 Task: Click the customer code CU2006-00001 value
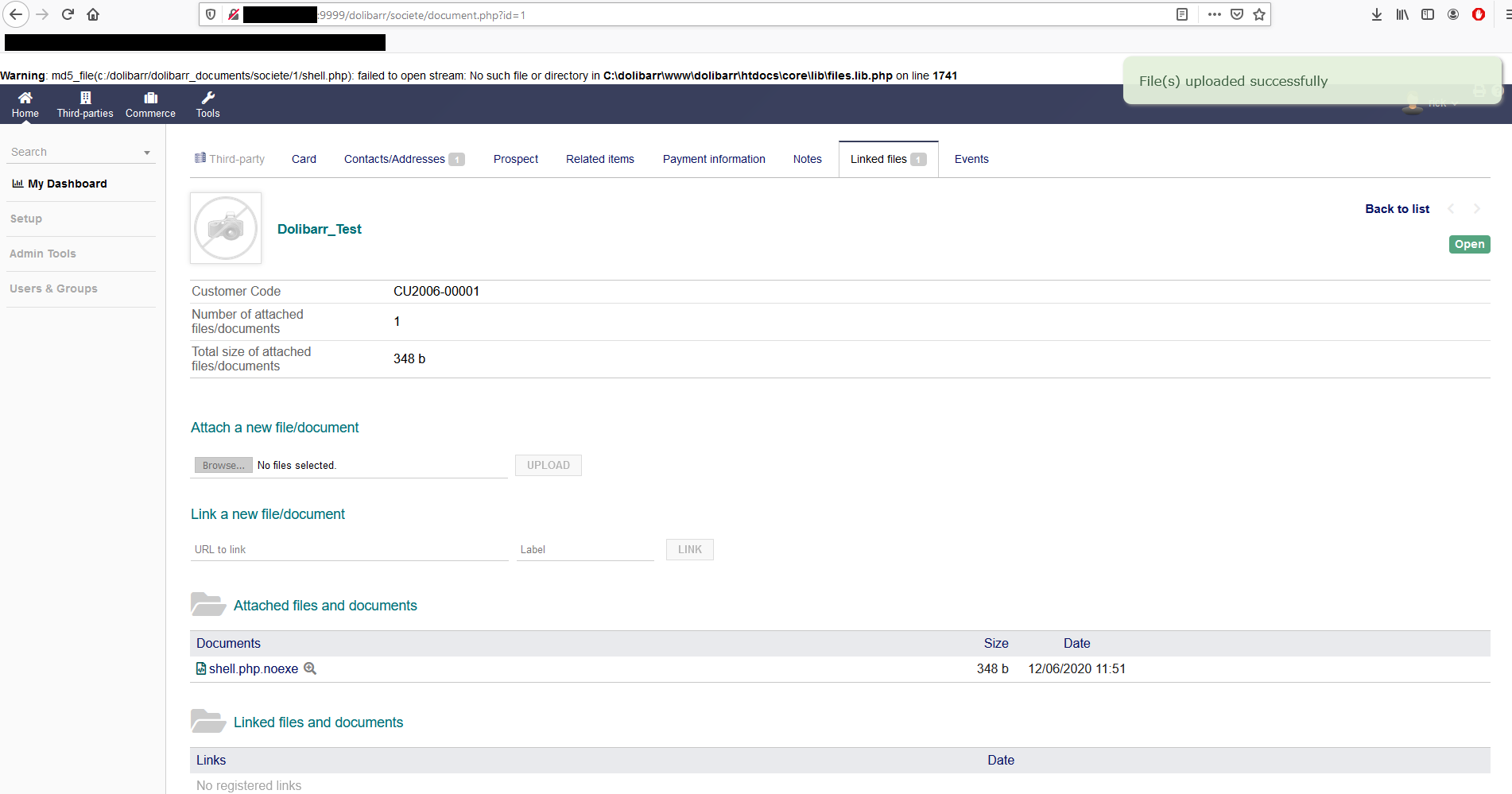pyautogui.click(x=436, y=291)
